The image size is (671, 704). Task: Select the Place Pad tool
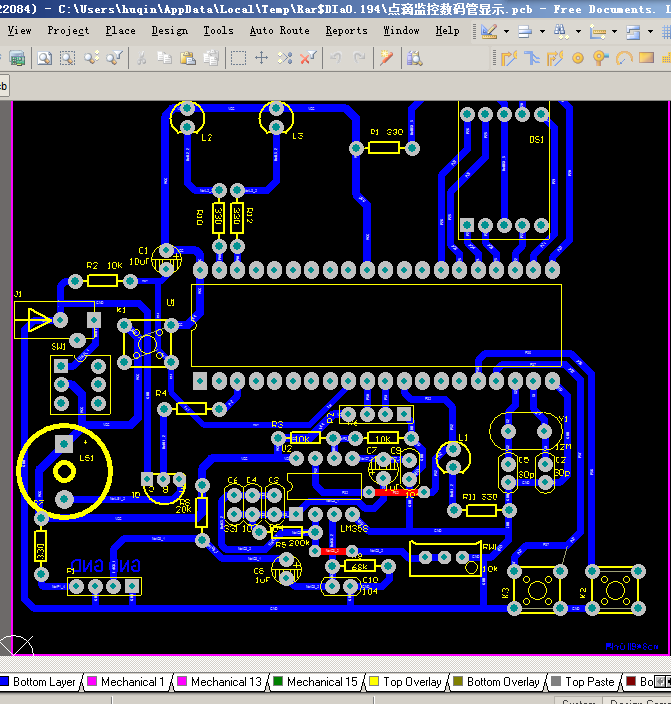tap(578, 58)
